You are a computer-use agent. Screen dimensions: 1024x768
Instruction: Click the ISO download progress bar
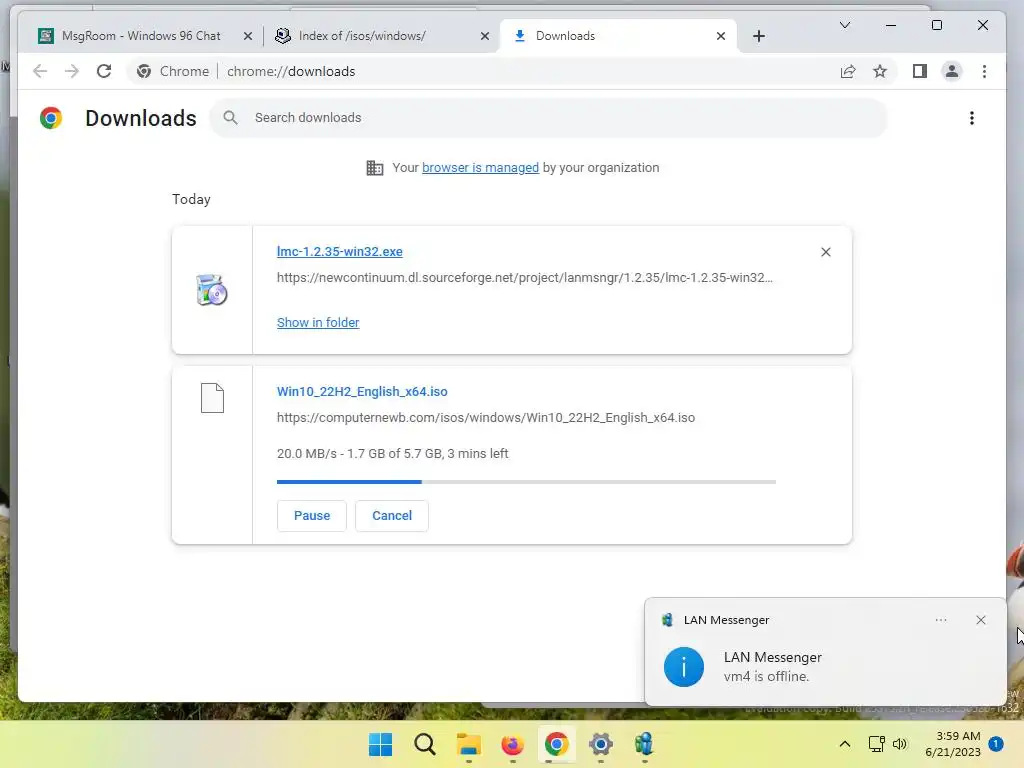526,482
